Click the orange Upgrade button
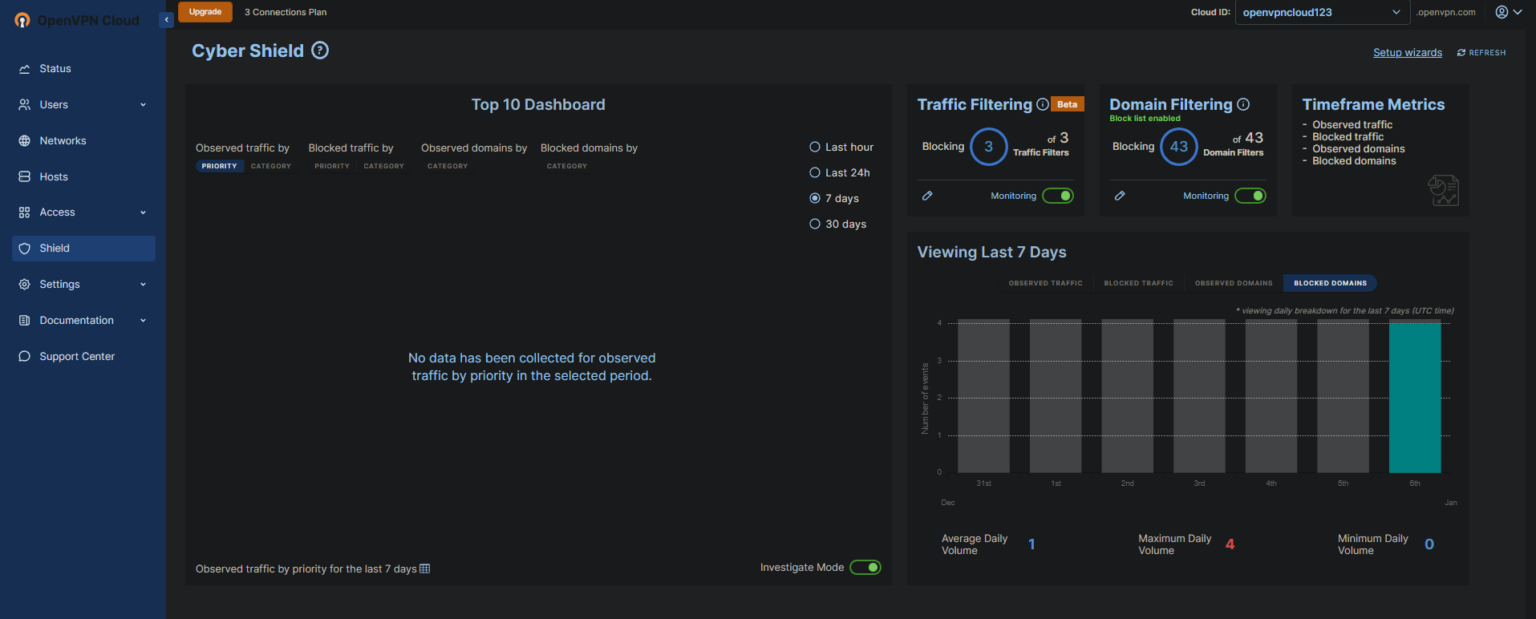The image size is (1536, 619). click(x=205, y=12)
